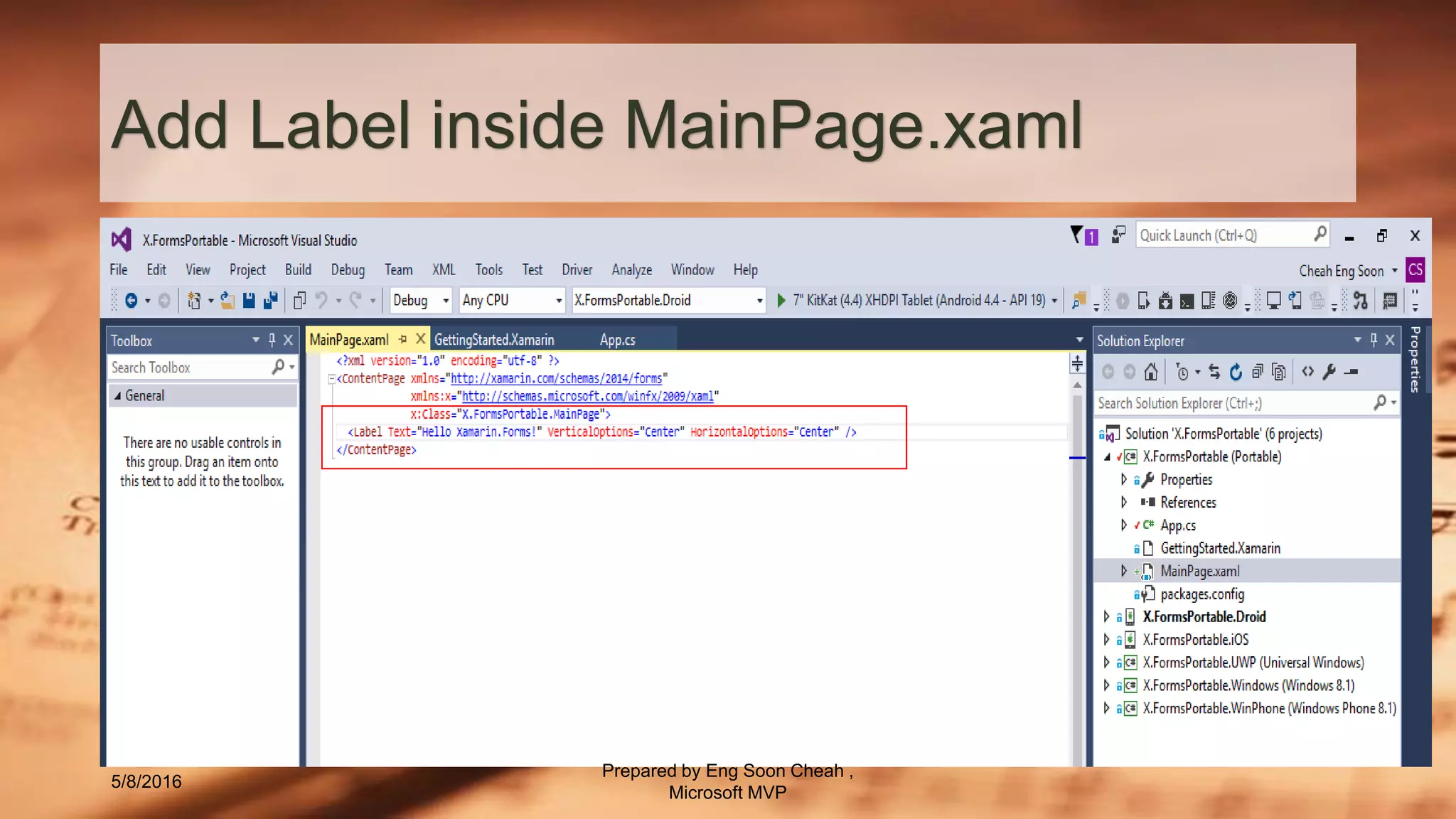Click the New Project toolbar icon
This screenshot has width=1456, height=819.
coord(193,301)
